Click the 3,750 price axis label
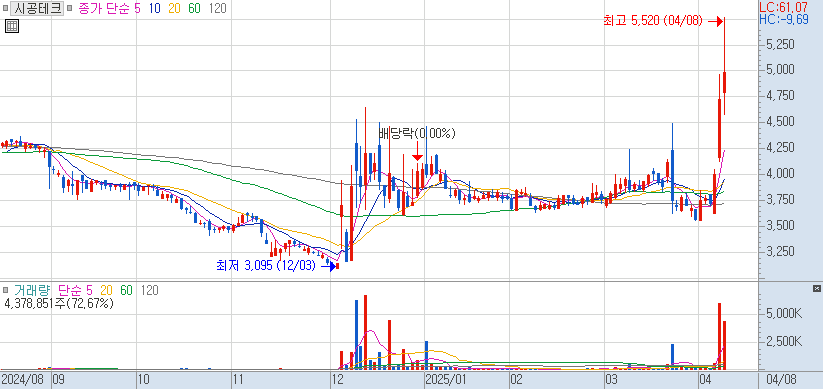 point(779,200)
